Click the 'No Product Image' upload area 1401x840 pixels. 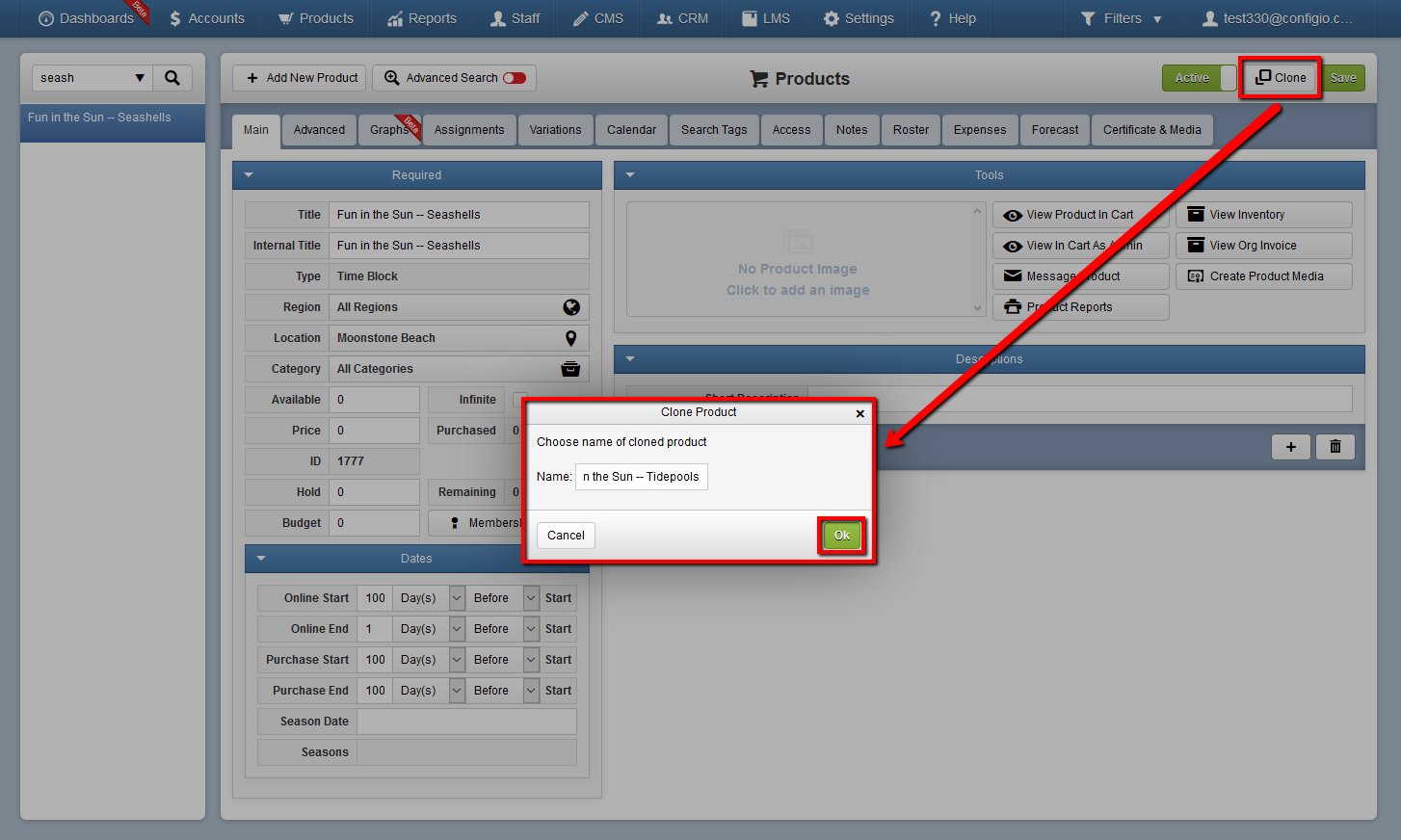point(798,259)
